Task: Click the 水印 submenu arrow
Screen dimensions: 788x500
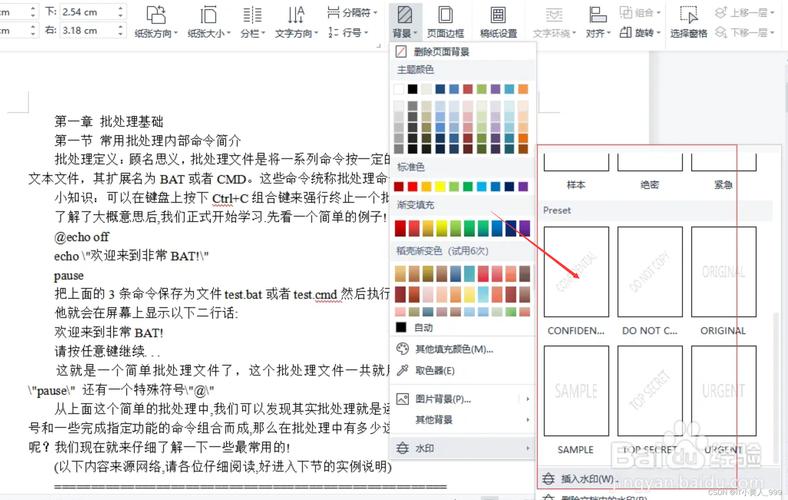Action: click(x=527, y=448)
